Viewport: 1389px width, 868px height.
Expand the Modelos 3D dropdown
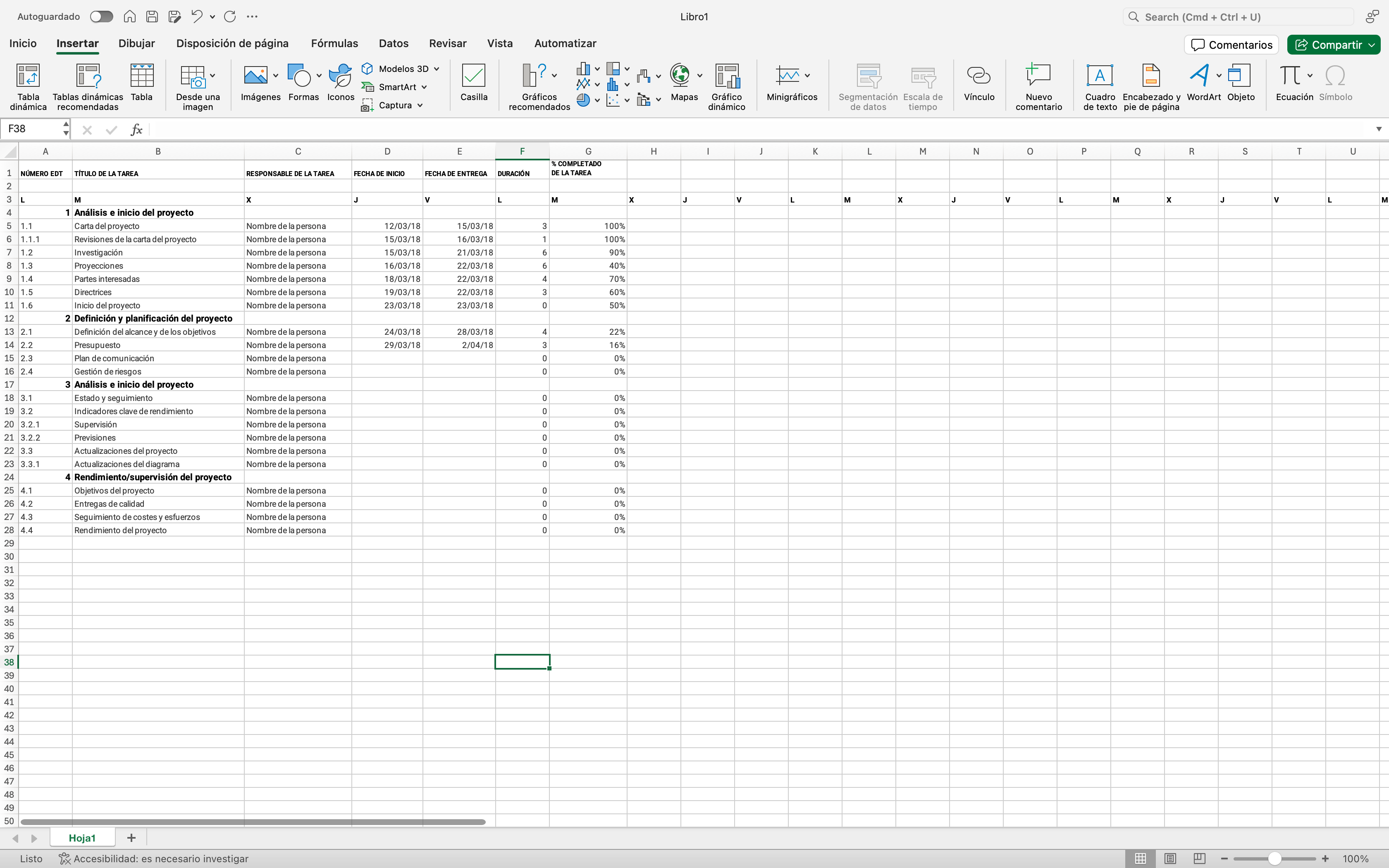tap(437, 69)
